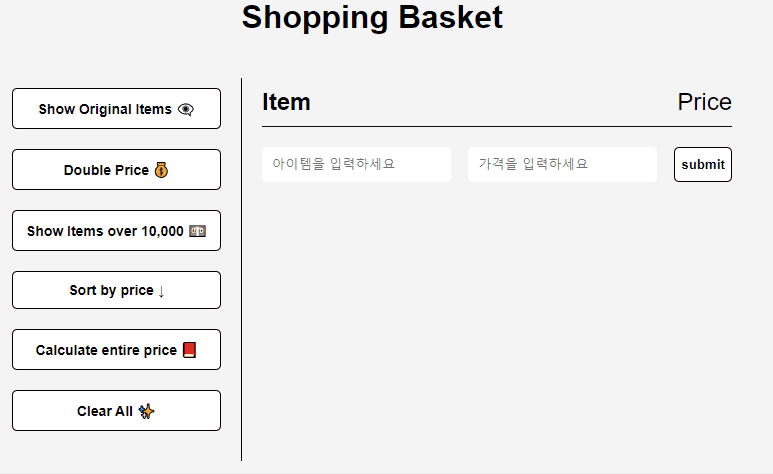Click the eye icon on Show Original Items
773x474 pixels.
186,109
